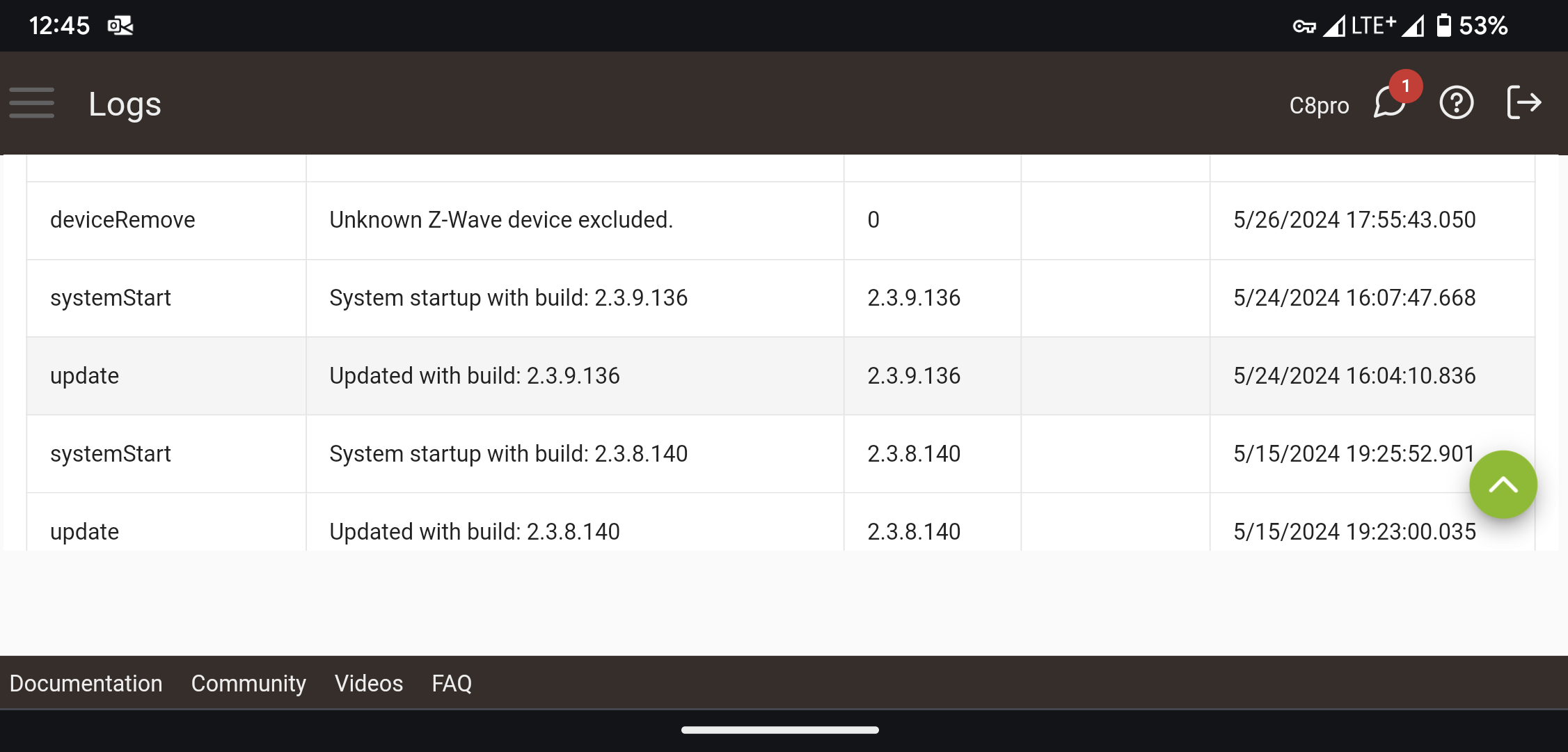The height and width of the screenshot is (752, 1568).
Task: Click the red notification badge showing 1
Action: click(1407, 85)
